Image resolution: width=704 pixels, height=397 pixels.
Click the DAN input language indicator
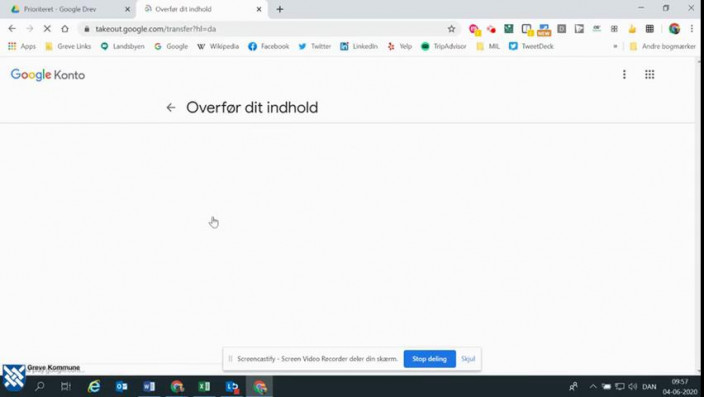click(649, 386)
